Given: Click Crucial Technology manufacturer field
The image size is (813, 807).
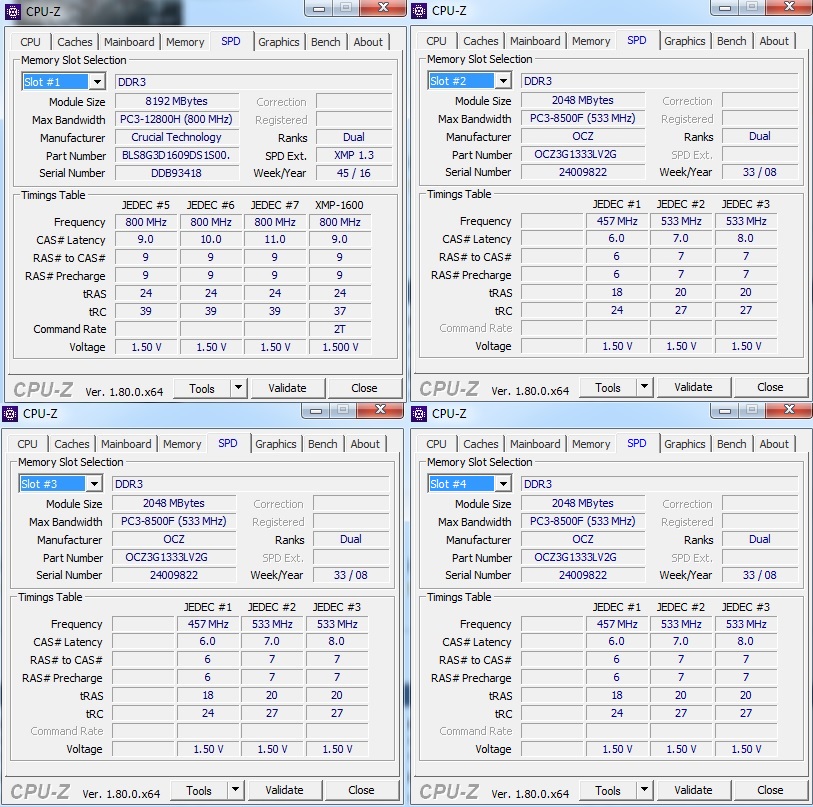Looking at the screenshot, I should (x=177, y=137).
